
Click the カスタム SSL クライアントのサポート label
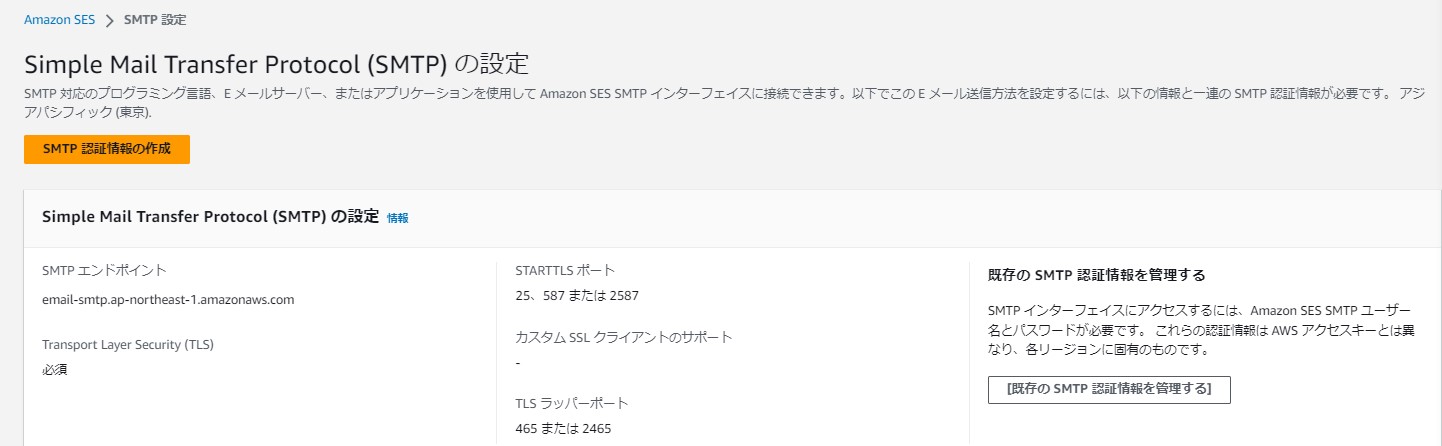(x=623, y=337)
